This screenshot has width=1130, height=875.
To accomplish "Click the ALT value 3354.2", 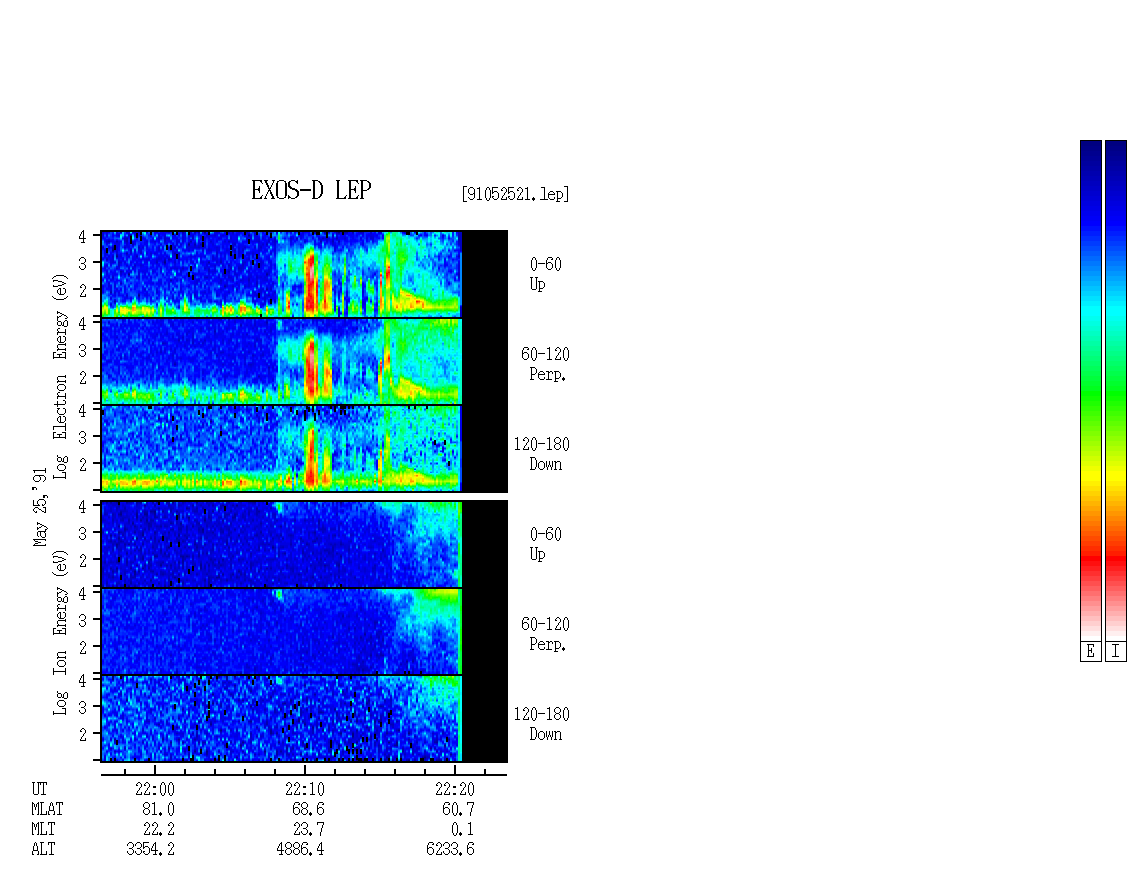I will [151, 849].
